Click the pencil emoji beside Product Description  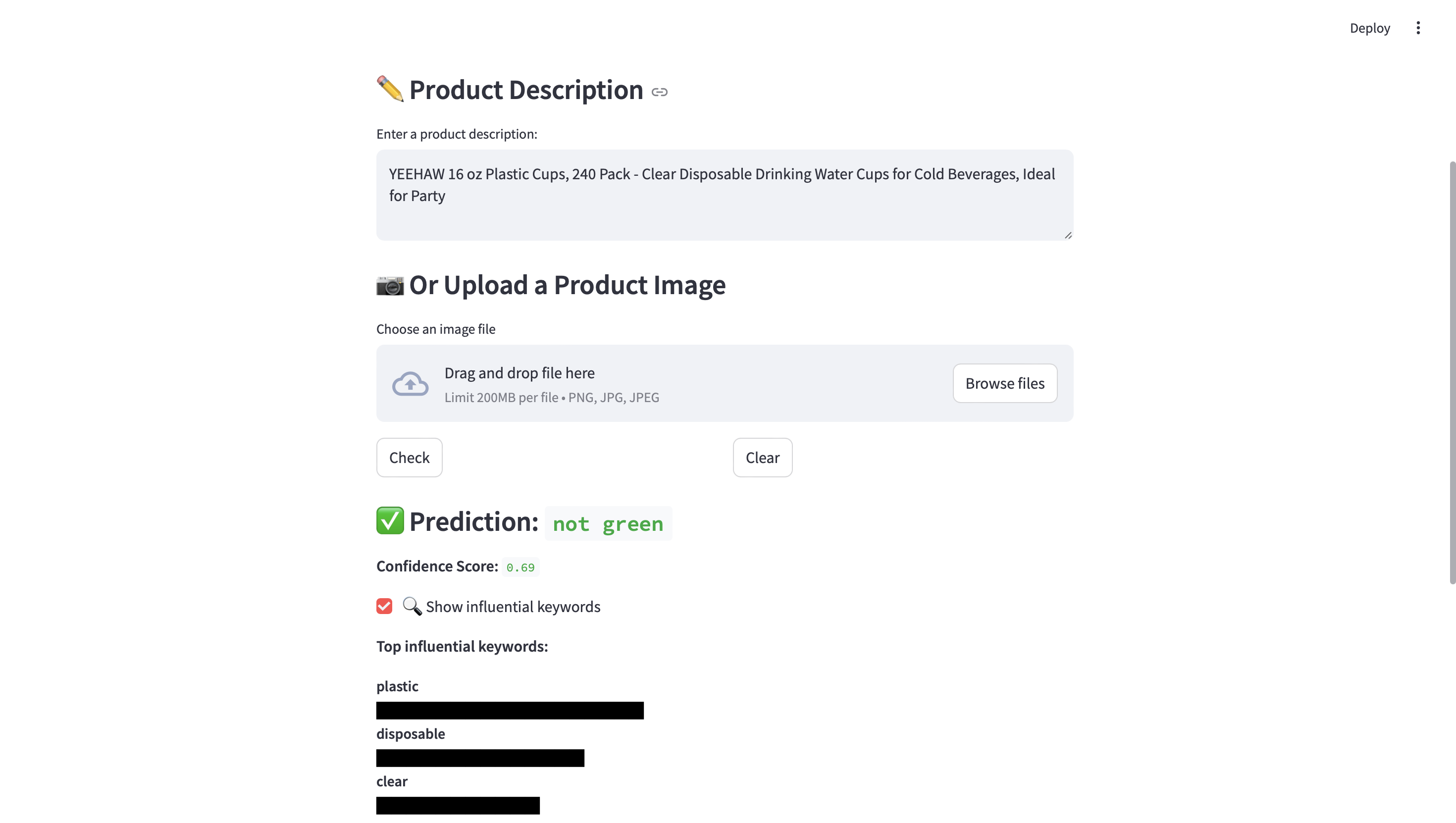coord(390,89)
